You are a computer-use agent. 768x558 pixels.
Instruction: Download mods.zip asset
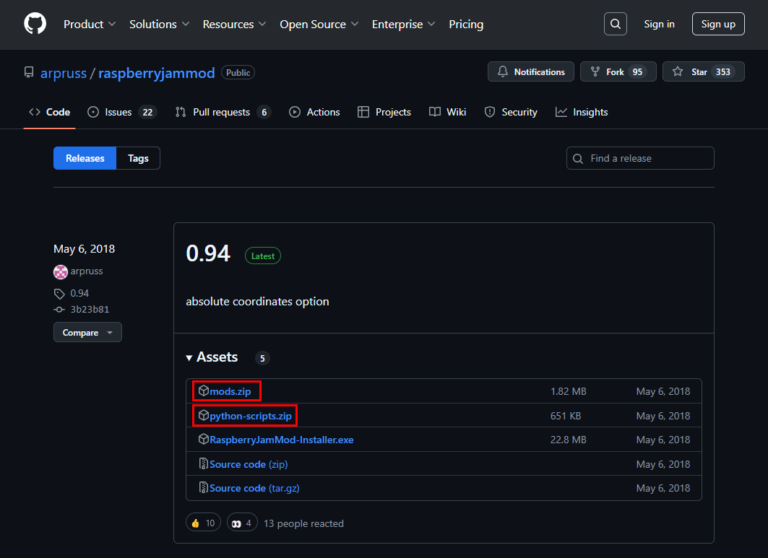tap(229, 391)
